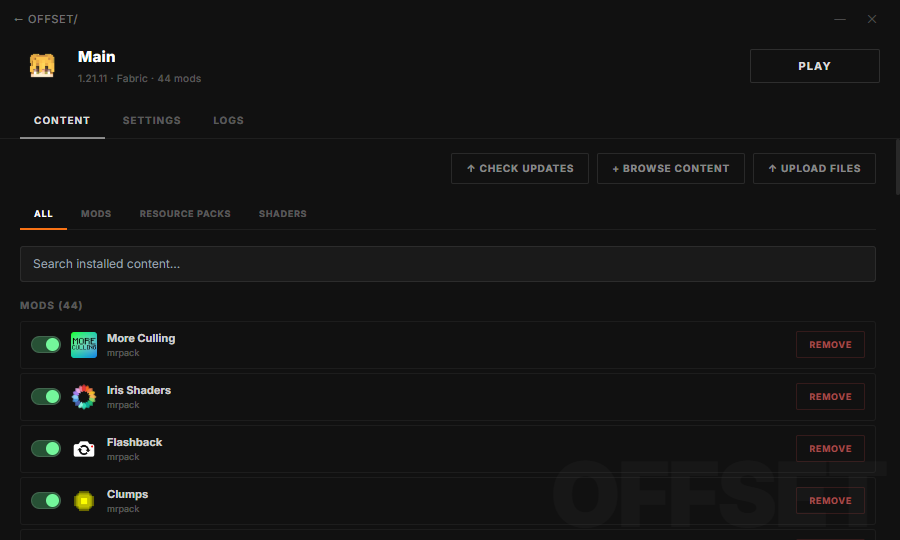Switch to the Settings tab

(152, 121)
